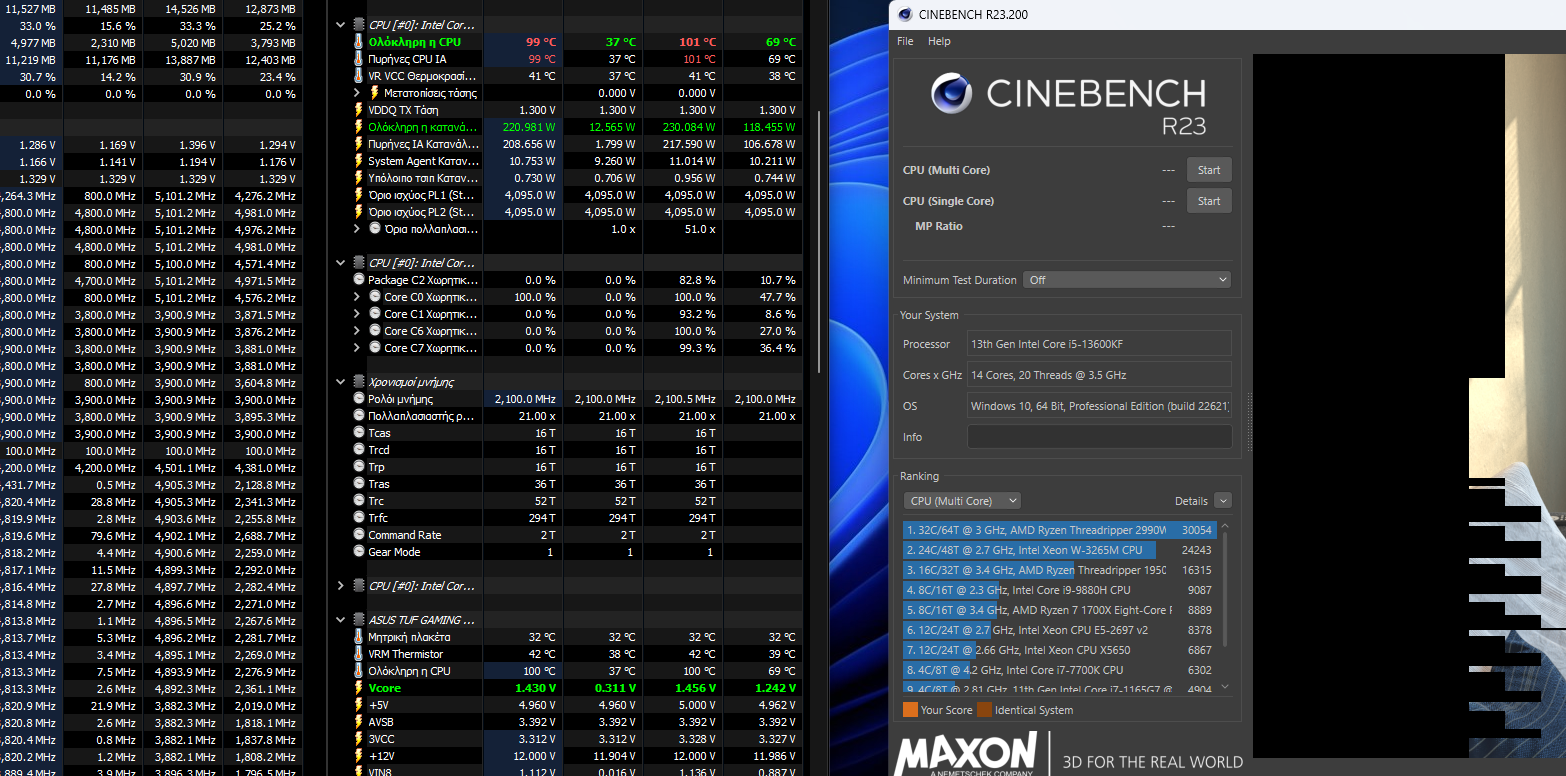Click the ranking list scroll-up arrow
This screenshot has width=1566, height=776.
(x=1226, y=526)
